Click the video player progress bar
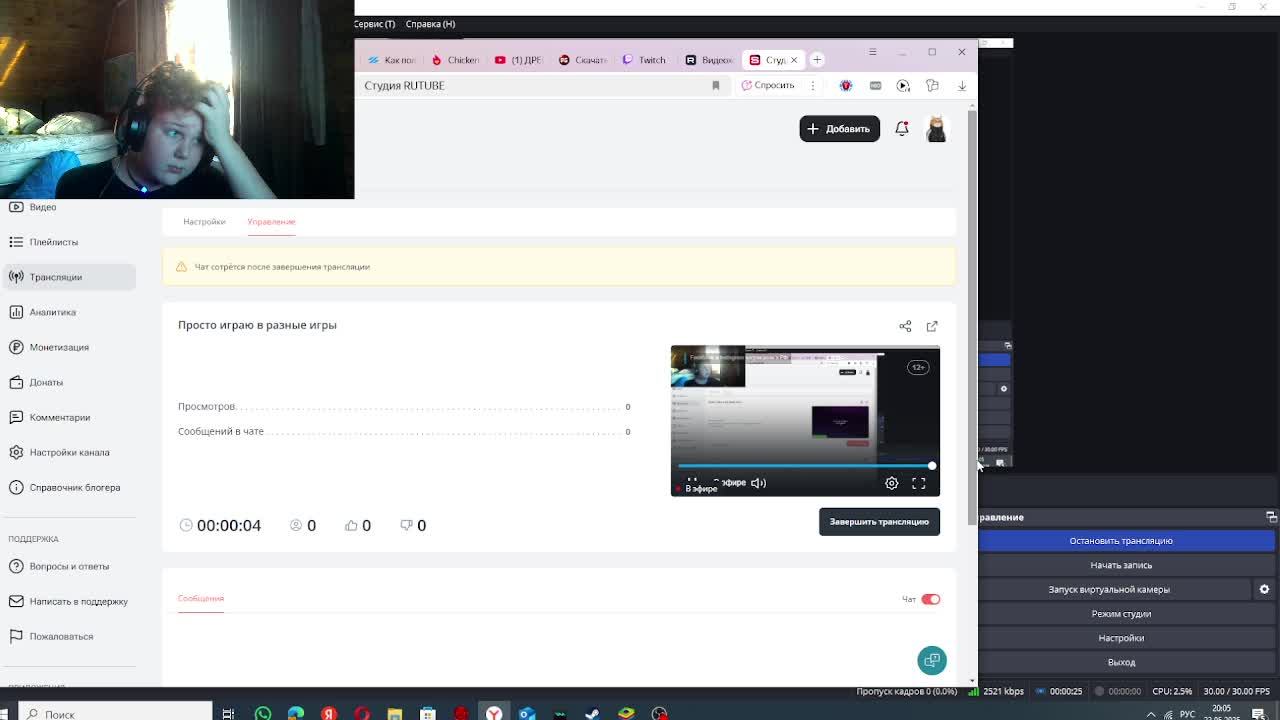 coord(805,466)
